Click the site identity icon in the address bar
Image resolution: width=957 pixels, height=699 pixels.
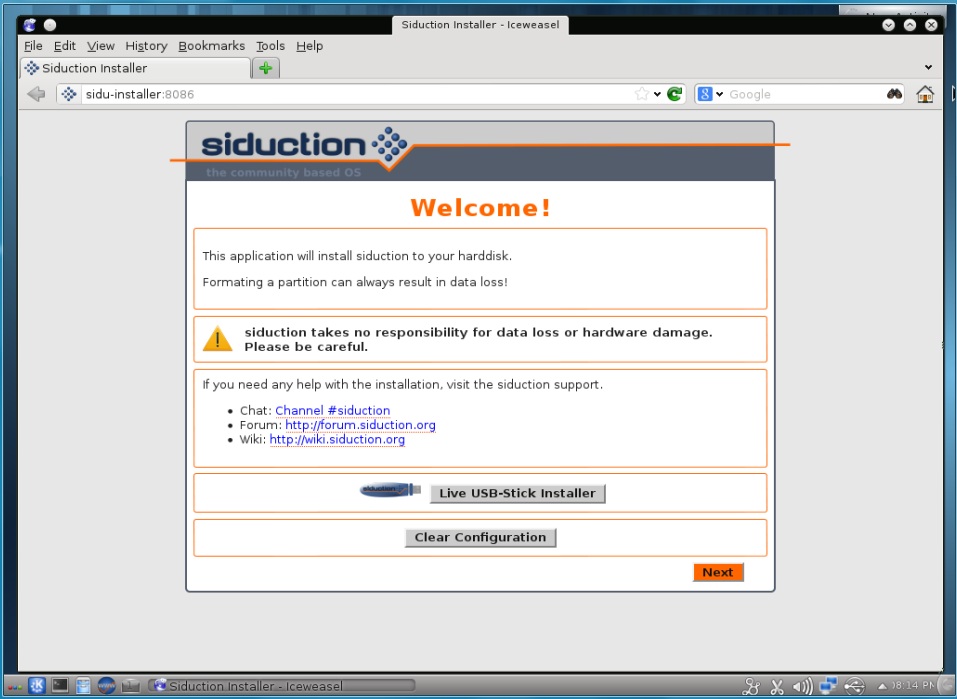(x=69, y=94)
